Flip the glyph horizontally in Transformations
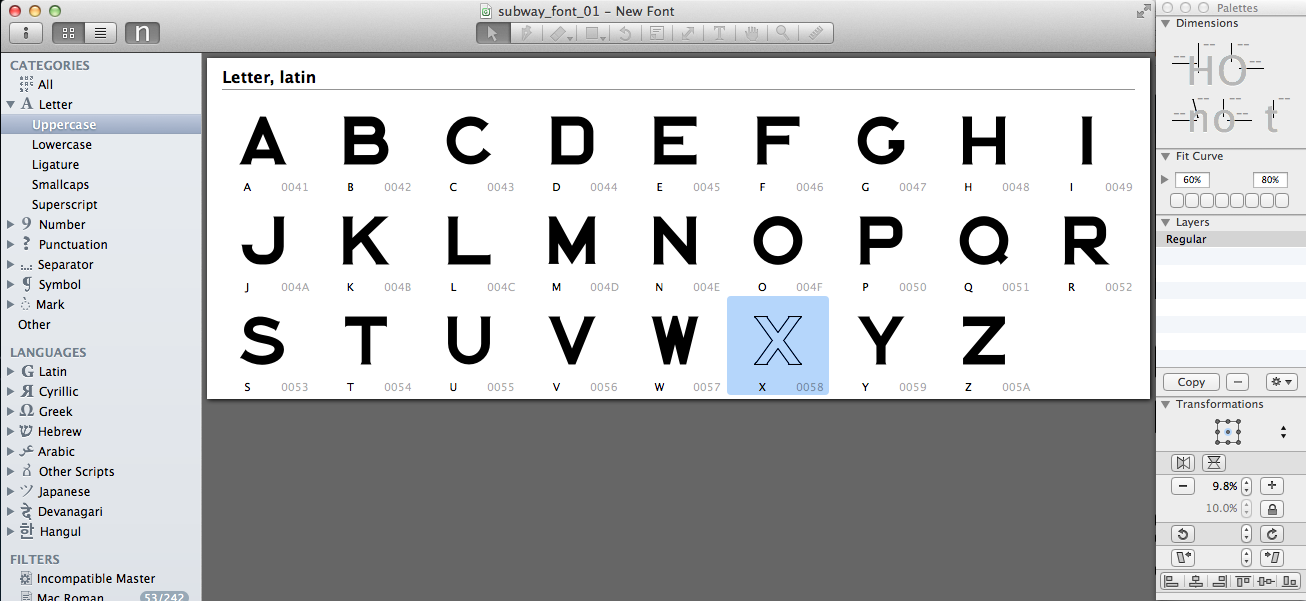The width and height of the screenshot is (1306, 601). 1183,462
